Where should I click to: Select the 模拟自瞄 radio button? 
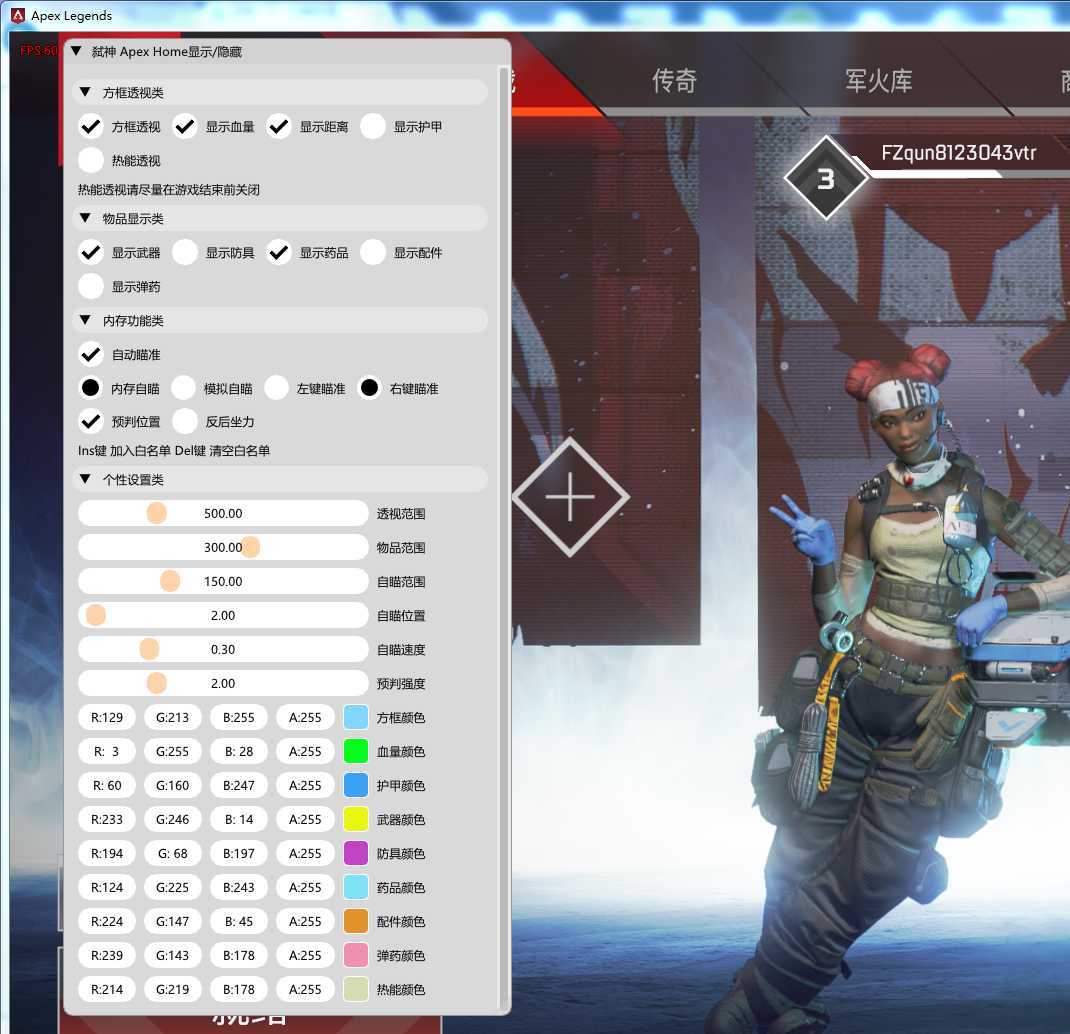click(183, 388)
